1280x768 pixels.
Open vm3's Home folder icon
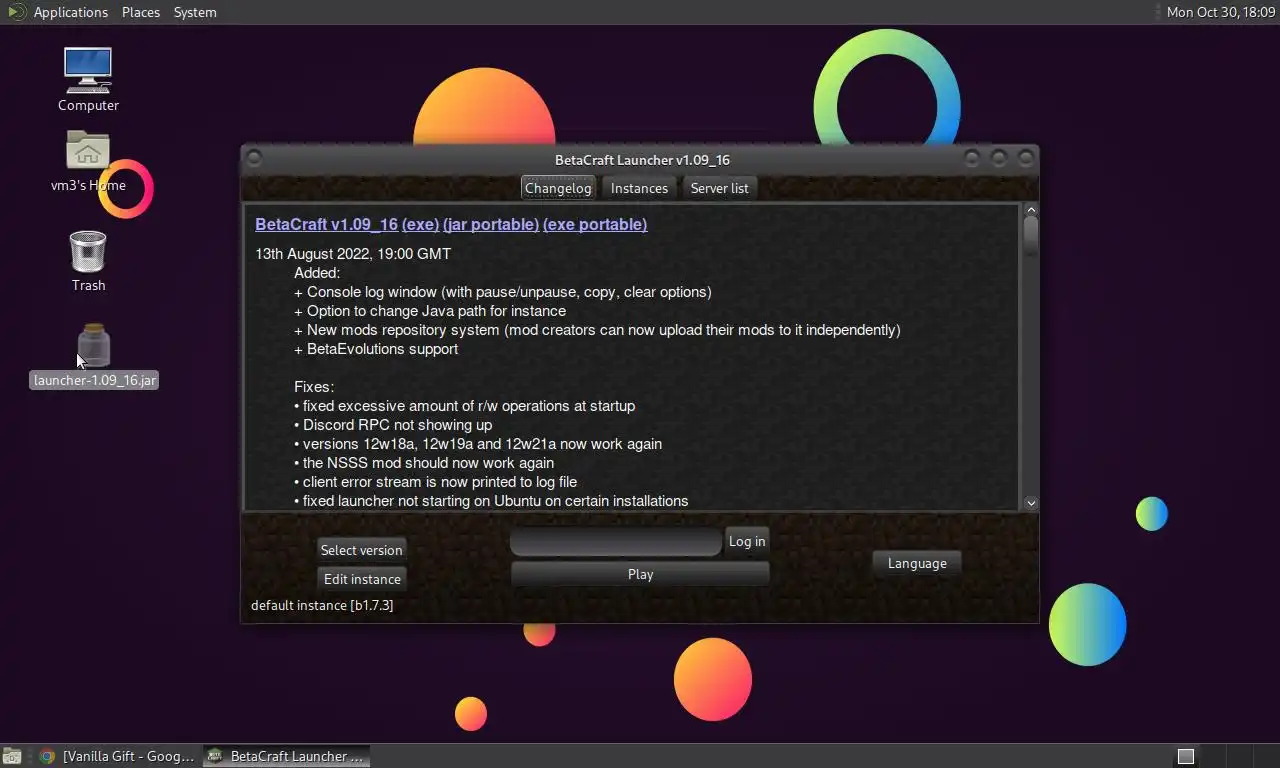tap(88, 152)
